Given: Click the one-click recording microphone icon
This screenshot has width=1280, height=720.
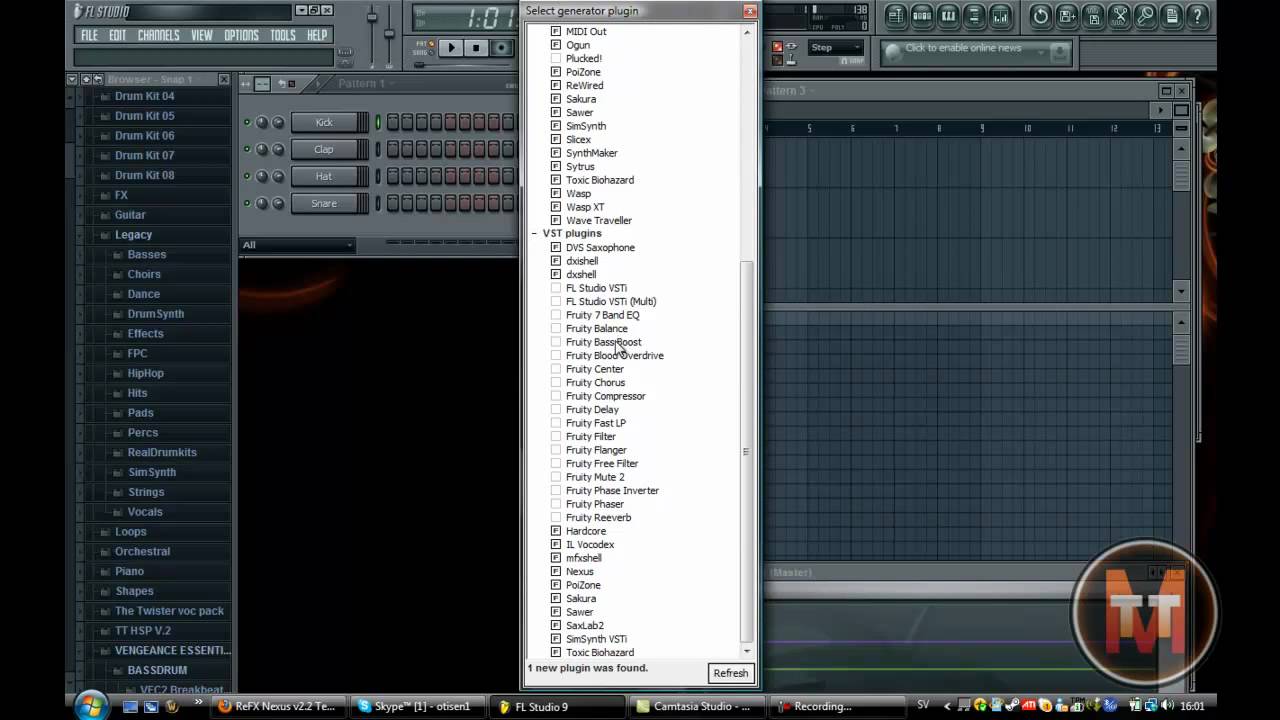Looking at the screenshot, I should click(1145, 16).
